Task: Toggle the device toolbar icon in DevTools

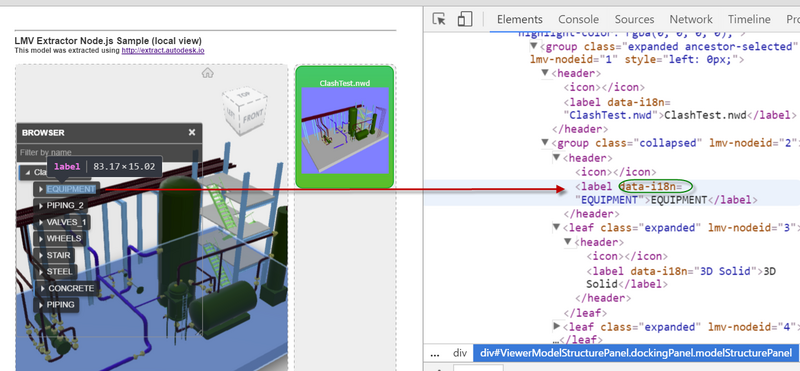Action: (464, 19)
